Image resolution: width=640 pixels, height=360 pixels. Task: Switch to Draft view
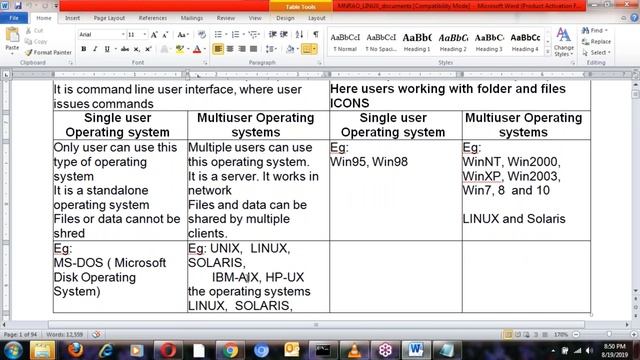click(x=545, y=334)
